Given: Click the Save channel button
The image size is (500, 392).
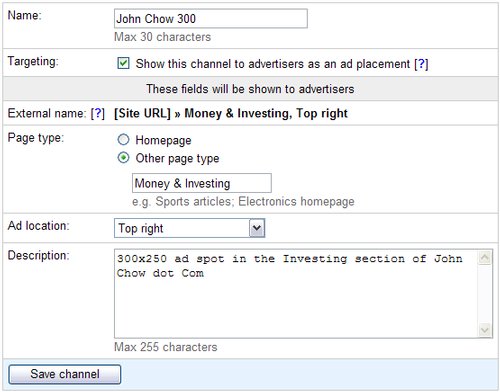Looking at the screenshot, I should click(x=65, y=374).
